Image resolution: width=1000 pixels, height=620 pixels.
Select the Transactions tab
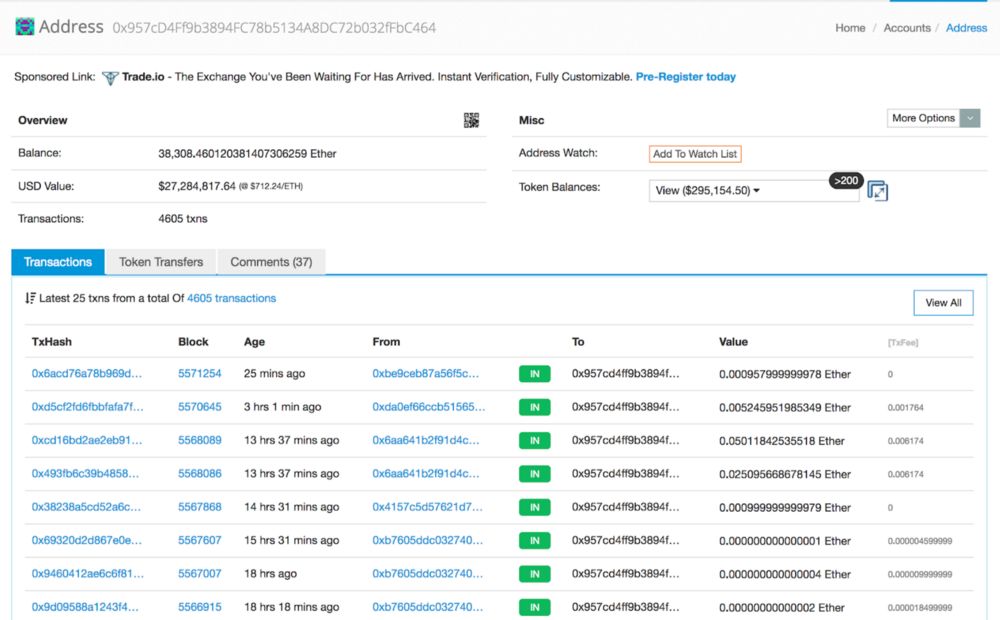(x=58, y=262)
